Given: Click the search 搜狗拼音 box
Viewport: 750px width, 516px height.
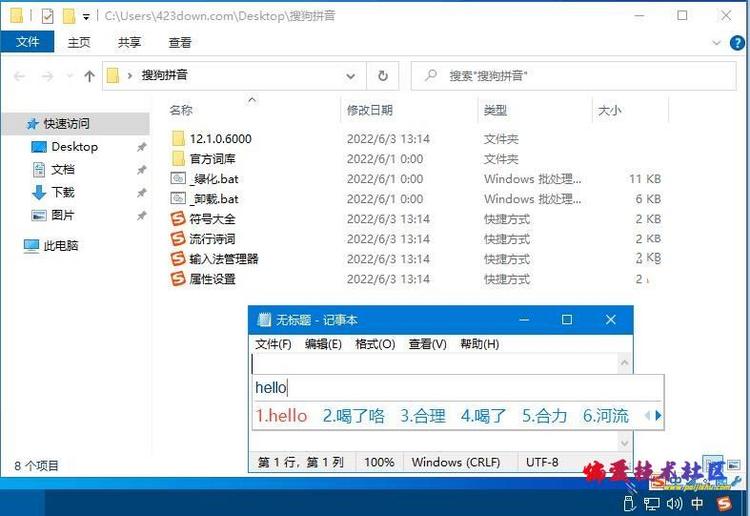Looking at the screenshot, I should (x=574, y=76).
